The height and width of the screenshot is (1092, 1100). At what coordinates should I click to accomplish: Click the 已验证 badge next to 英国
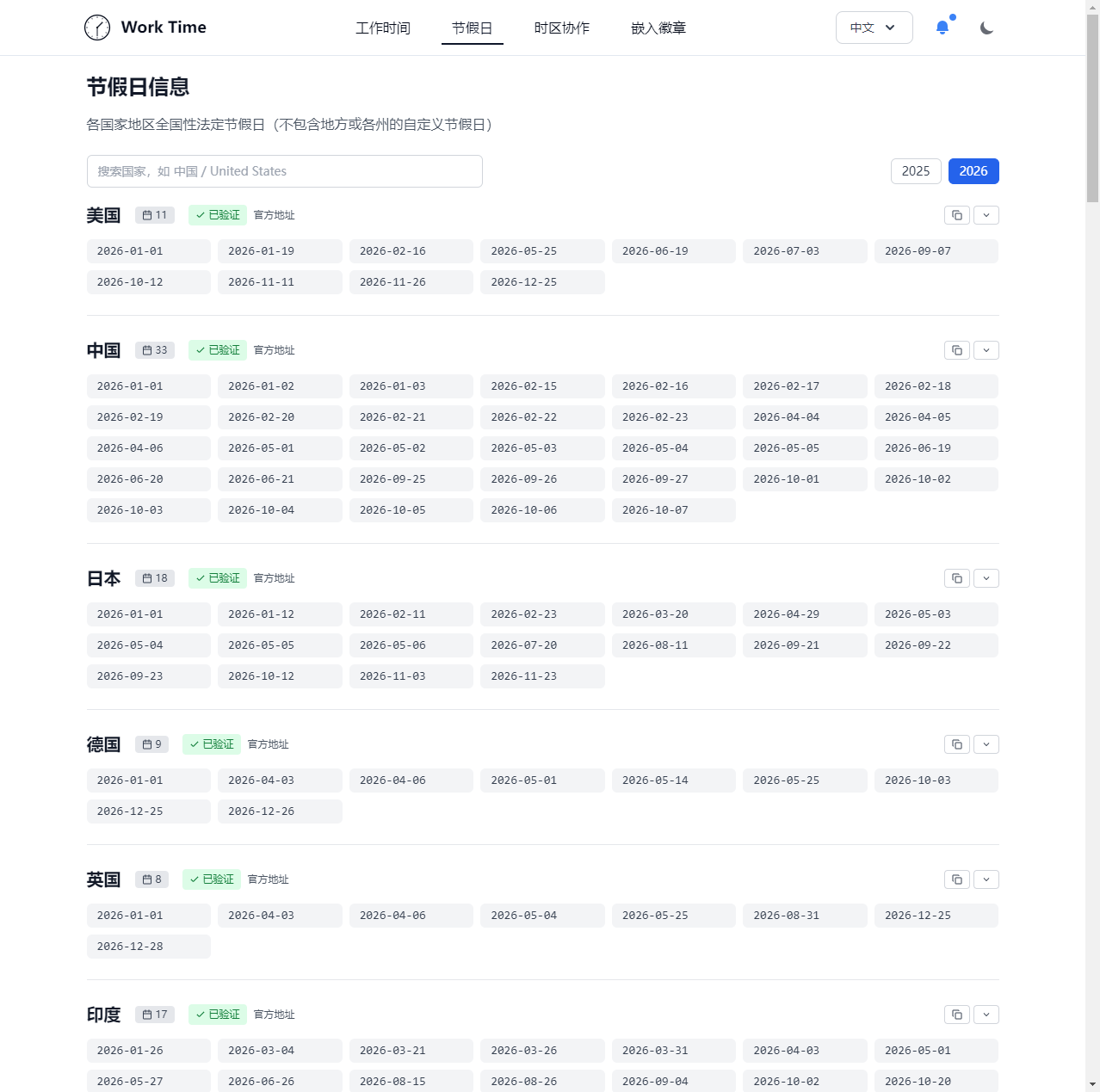click(x=211, y=879)
